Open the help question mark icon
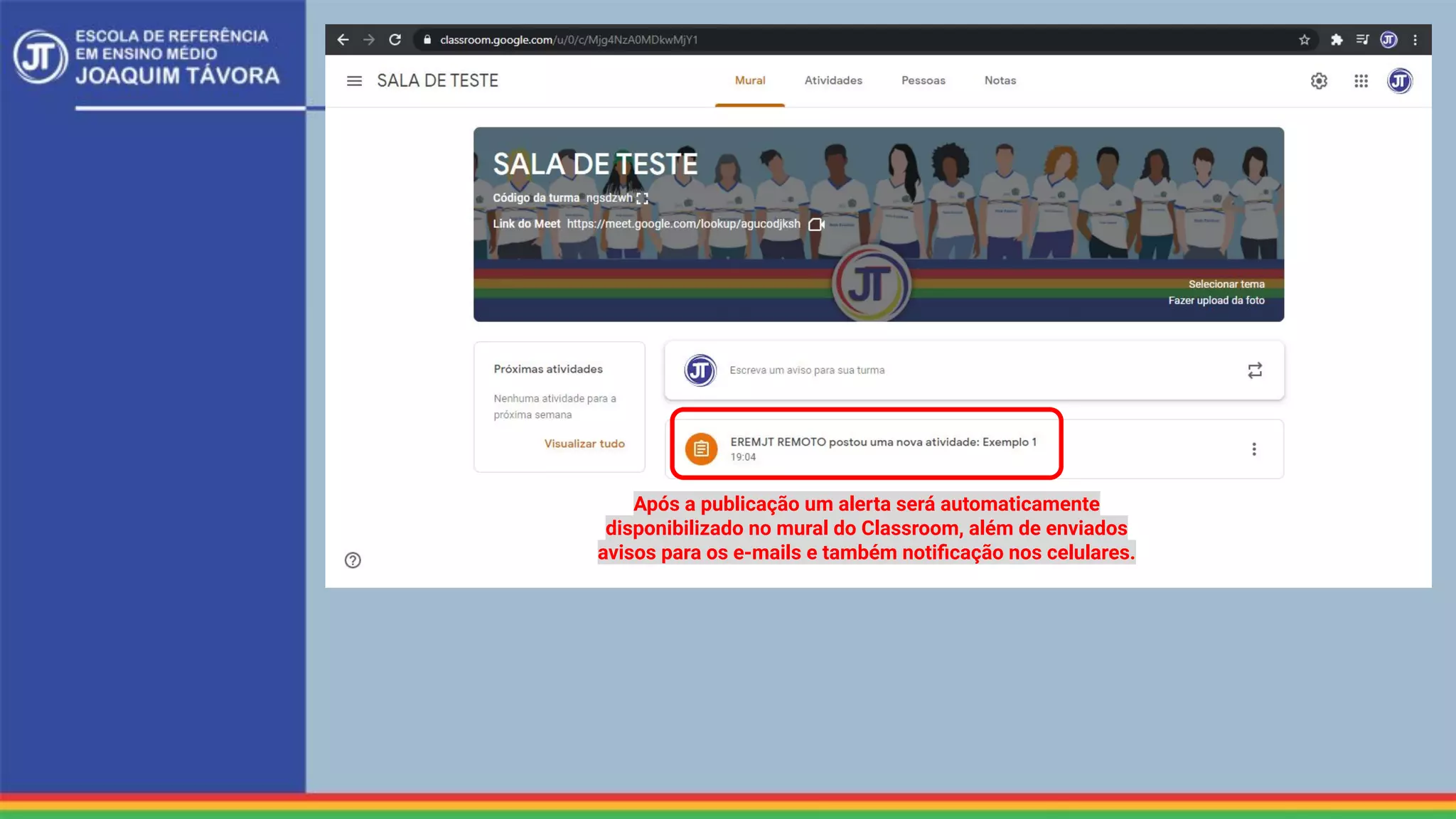Viewport: 1456px width, 819px height. [x=353, y=560]
